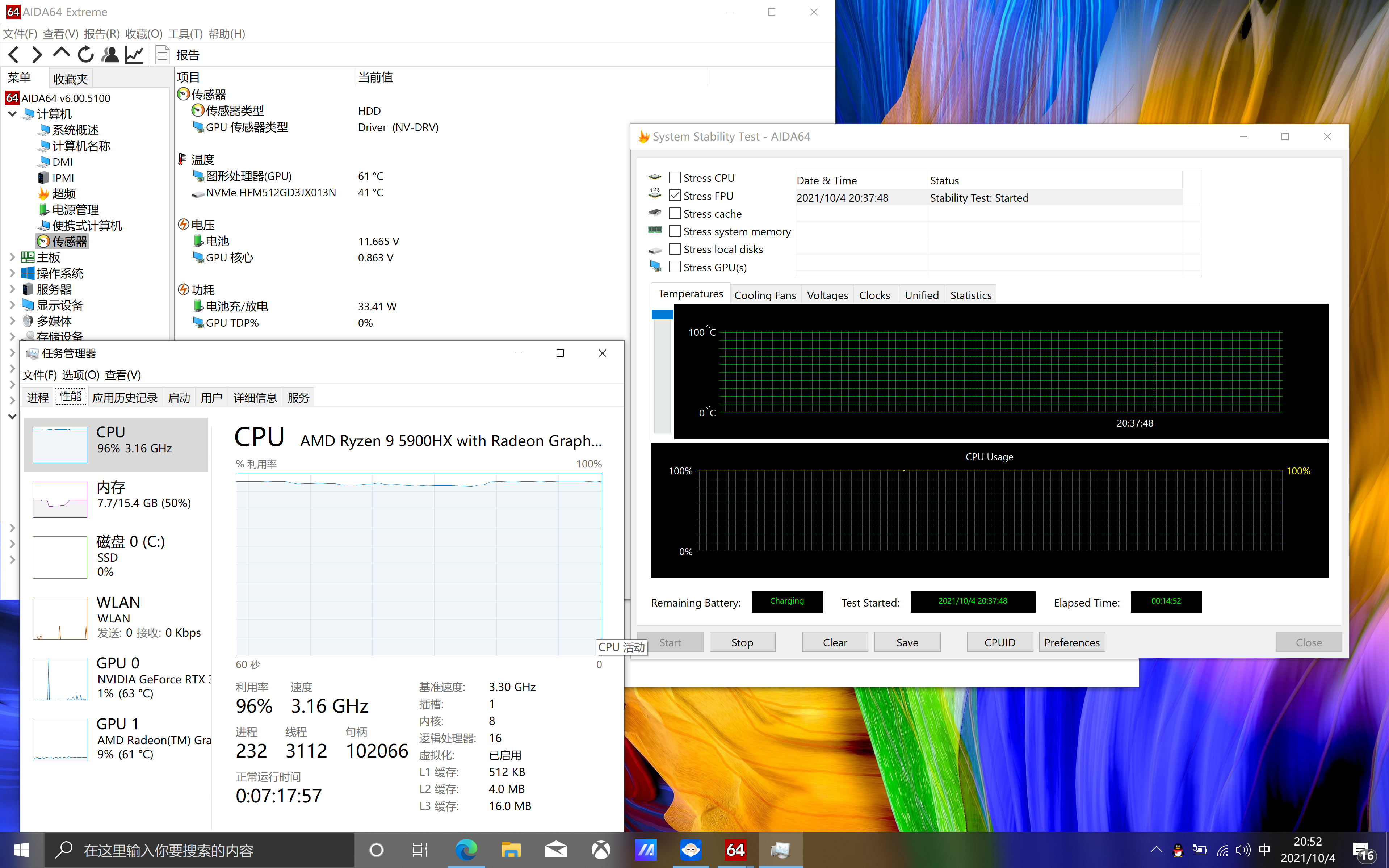Switch to 进程 tab in Task Manager

pyautogui.click(x=38, y=397)
